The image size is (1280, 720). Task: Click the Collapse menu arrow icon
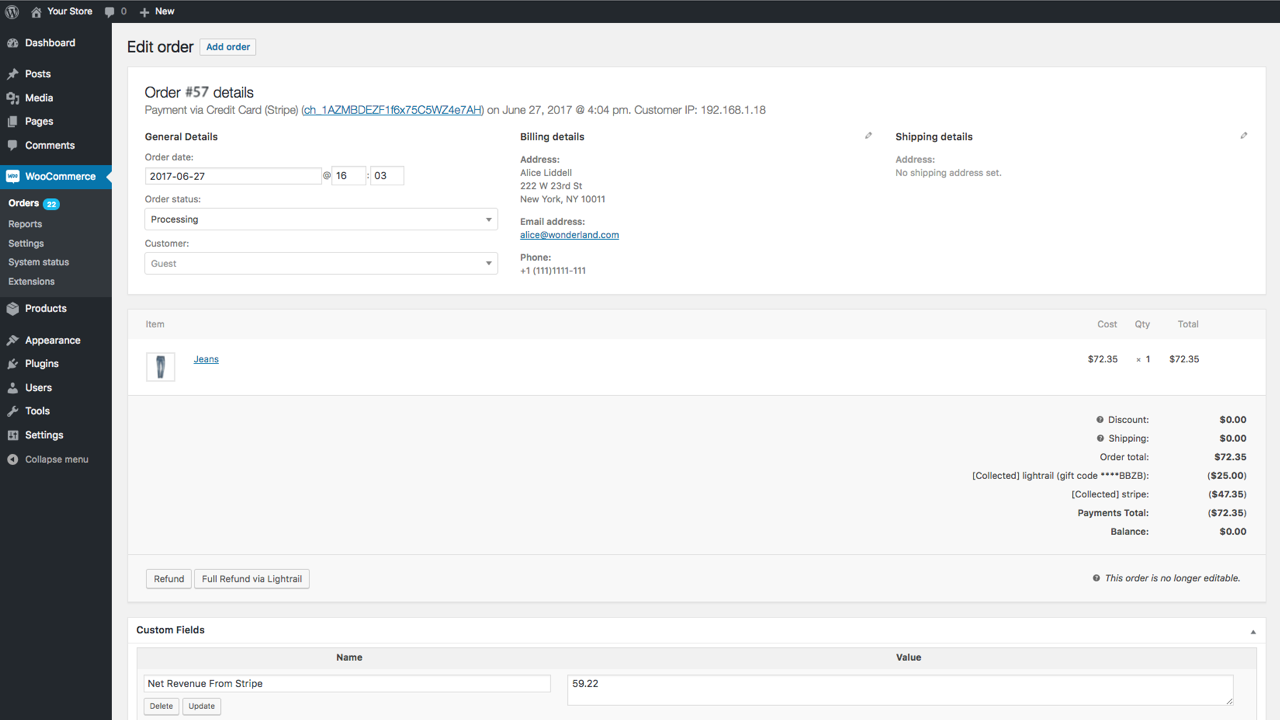(x=13, y=460)
